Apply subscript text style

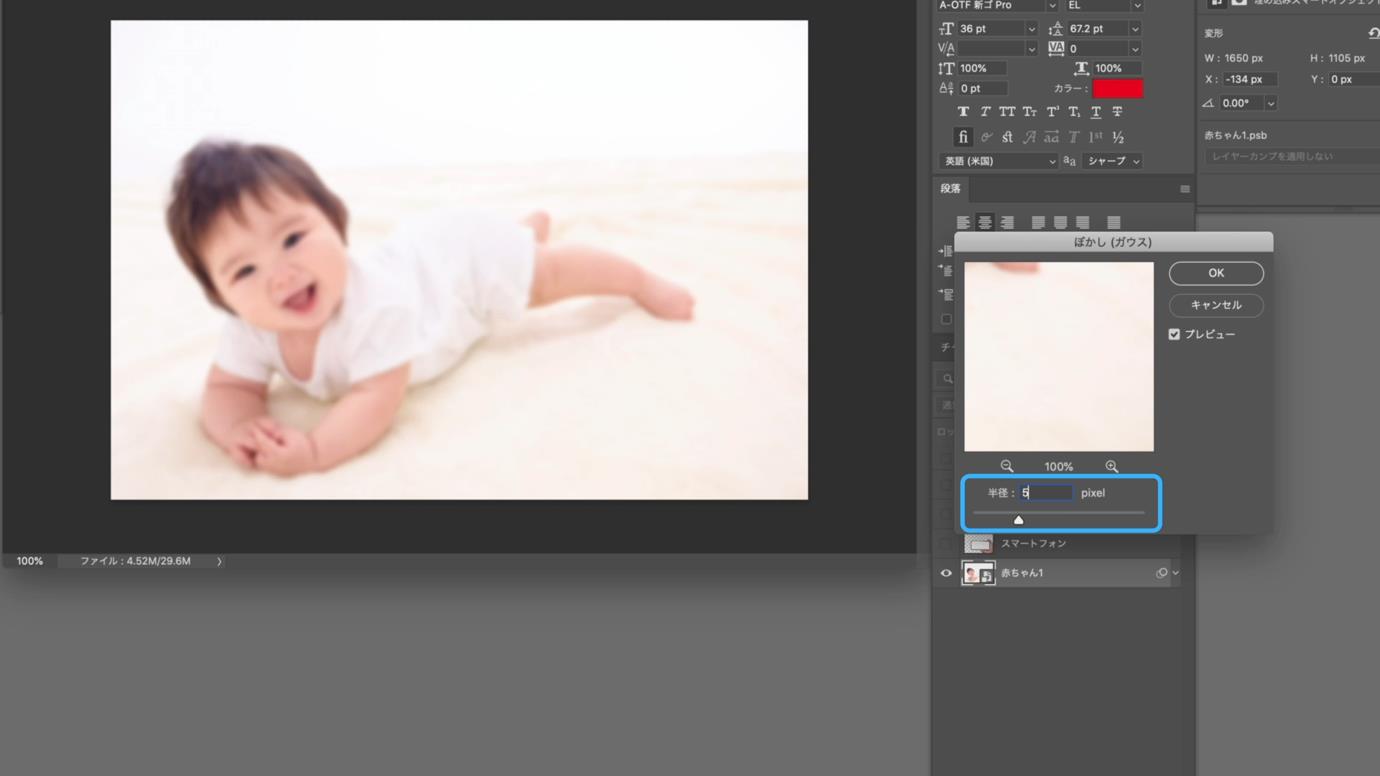1074,112
